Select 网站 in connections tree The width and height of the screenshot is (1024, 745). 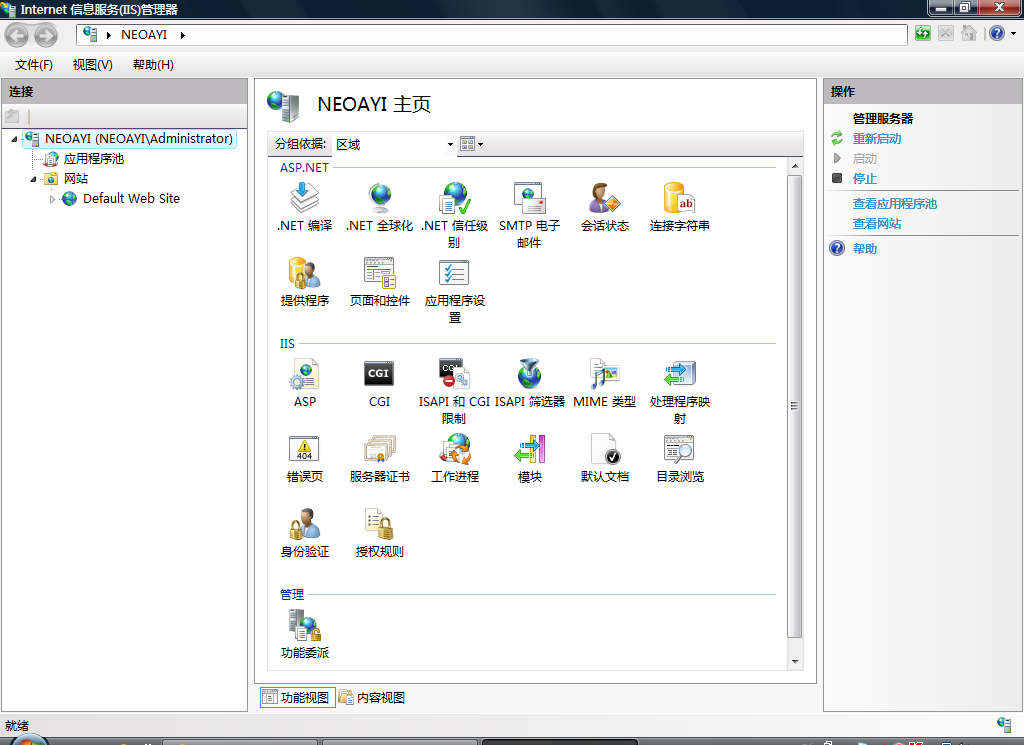pos(76,179)
